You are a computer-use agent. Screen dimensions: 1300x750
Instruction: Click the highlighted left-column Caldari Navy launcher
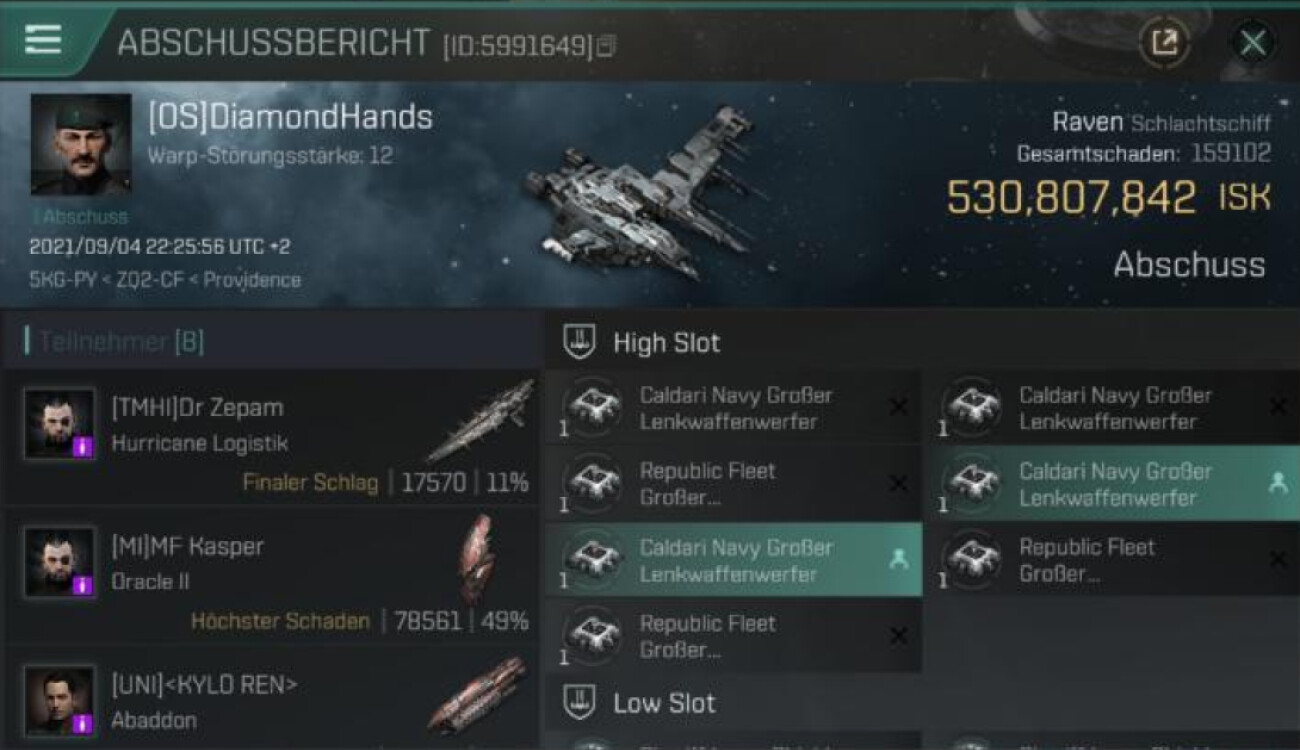pos(733,560)
